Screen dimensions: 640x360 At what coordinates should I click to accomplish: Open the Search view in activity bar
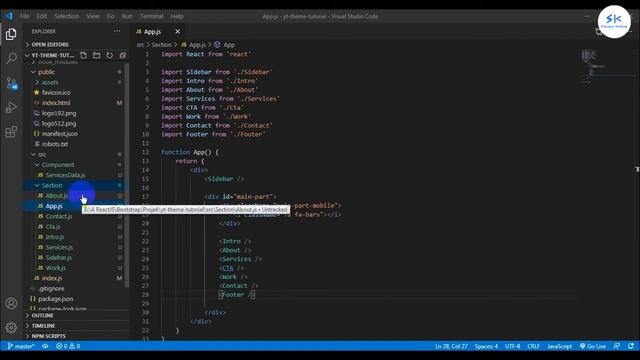click(x=11, y=58)
